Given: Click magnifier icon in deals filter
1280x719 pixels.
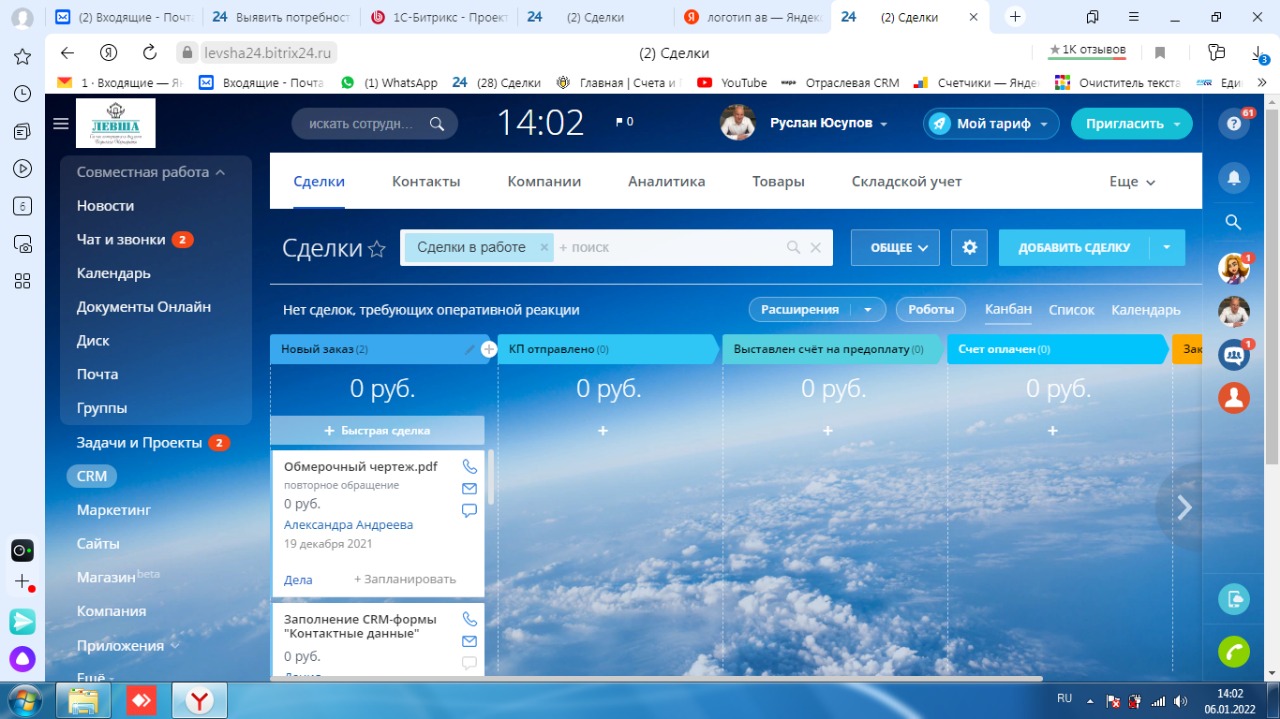Looking at the screenshot, I should [793, 247].
